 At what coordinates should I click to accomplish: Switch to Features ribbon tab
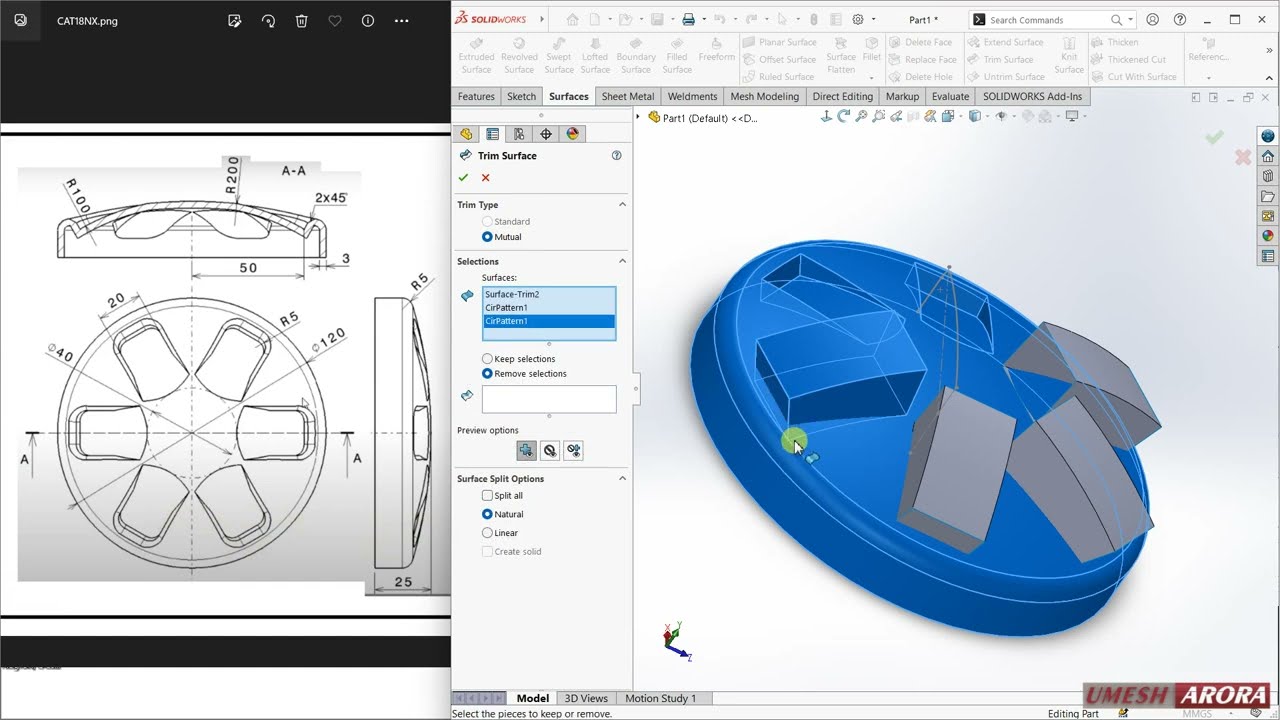tap(476, 96)
